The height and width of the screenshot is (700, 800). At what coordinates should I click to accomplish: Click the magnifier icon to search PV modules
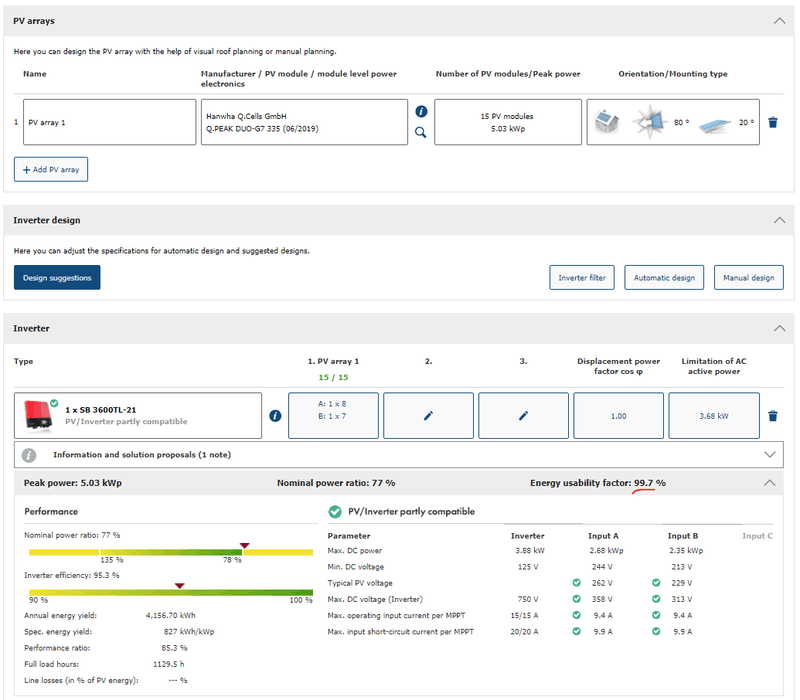421,132
